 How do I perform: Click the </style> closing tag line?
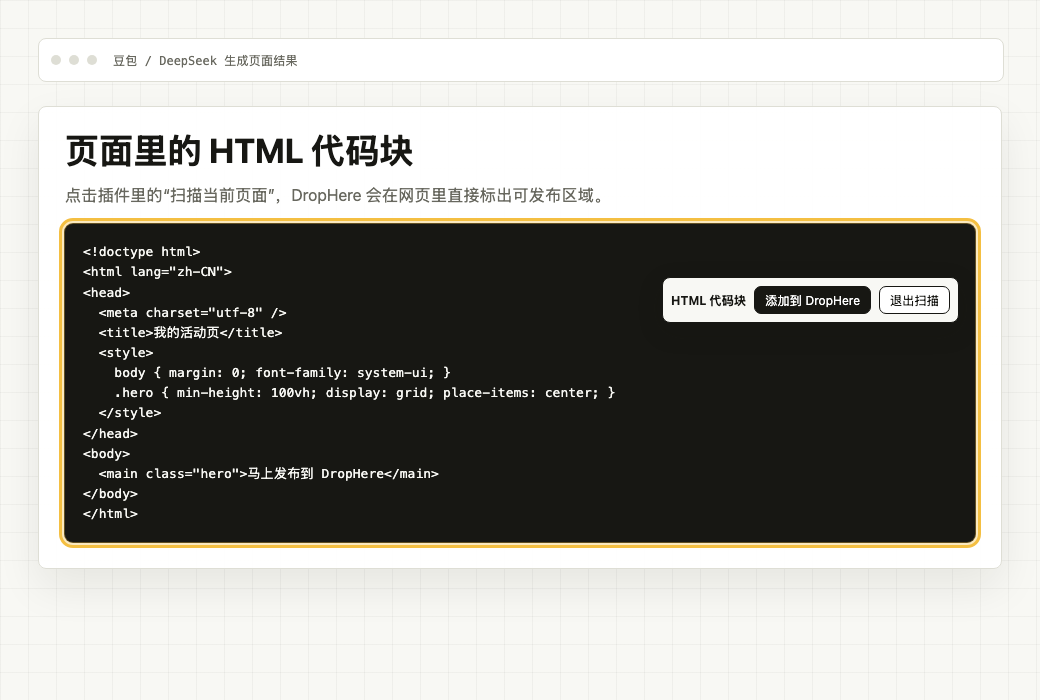point(130,413)
